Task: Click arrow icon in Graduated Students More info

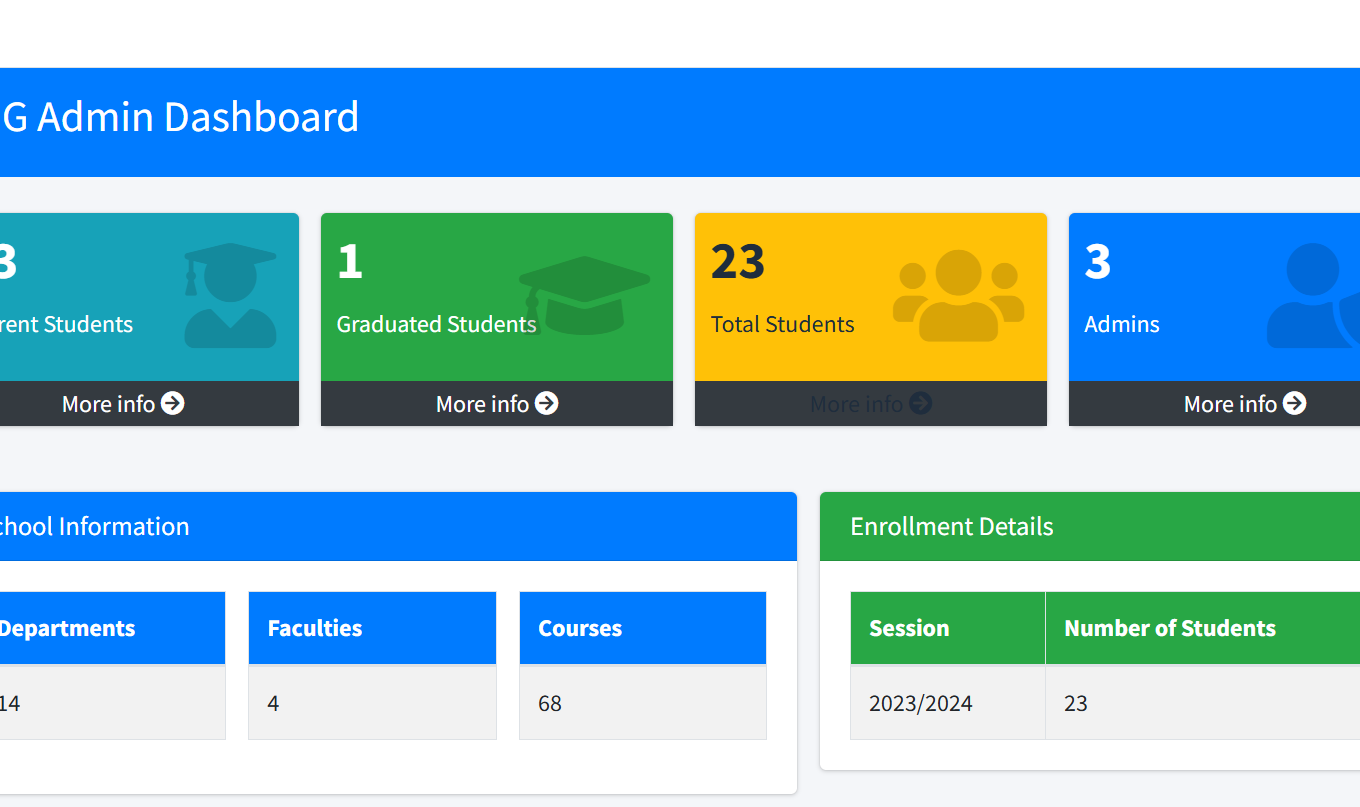Action: coord(546,403)
